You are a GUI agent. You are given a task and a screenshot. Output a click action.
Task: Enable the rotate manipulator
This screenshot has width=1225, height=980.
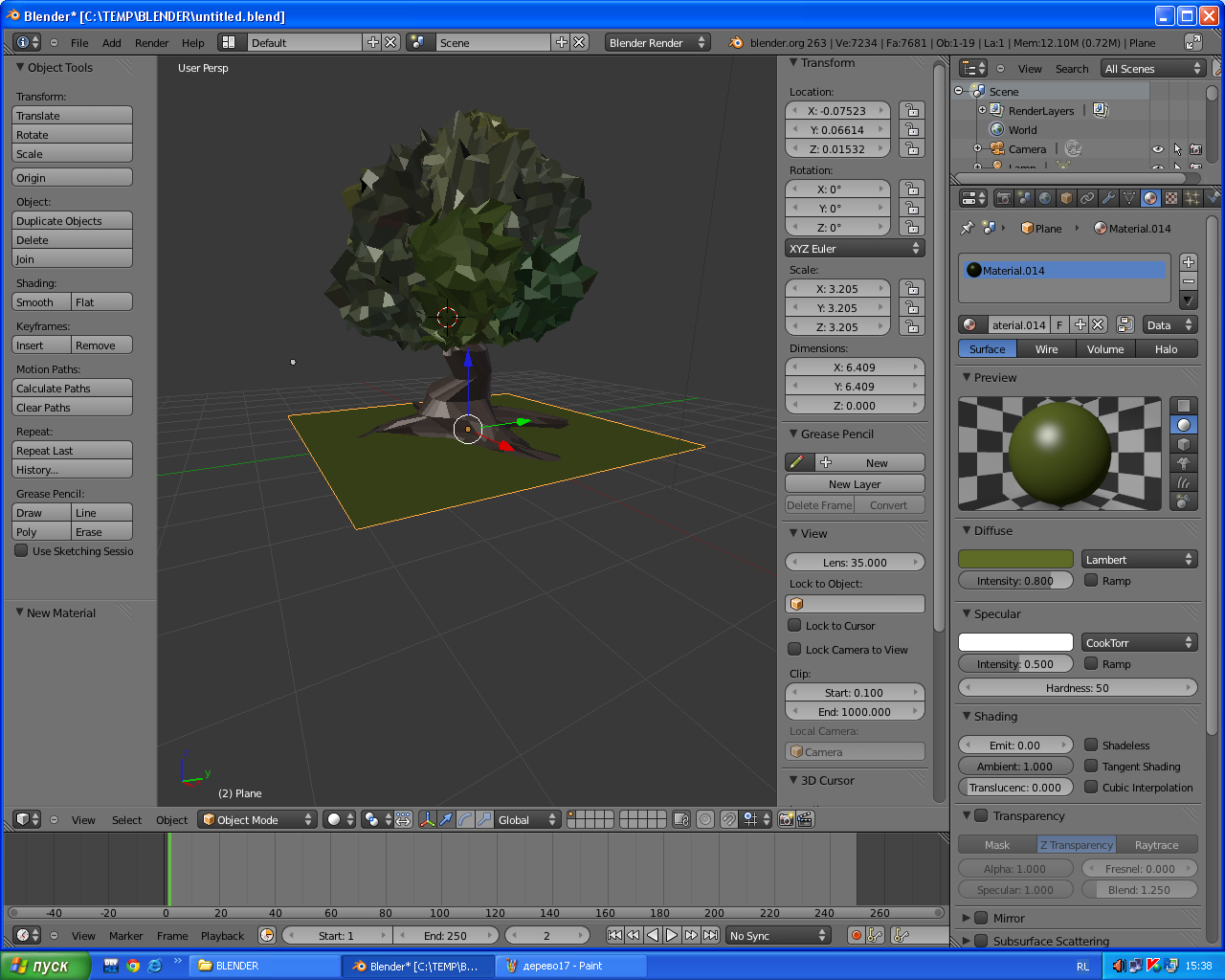click(465, 819)
